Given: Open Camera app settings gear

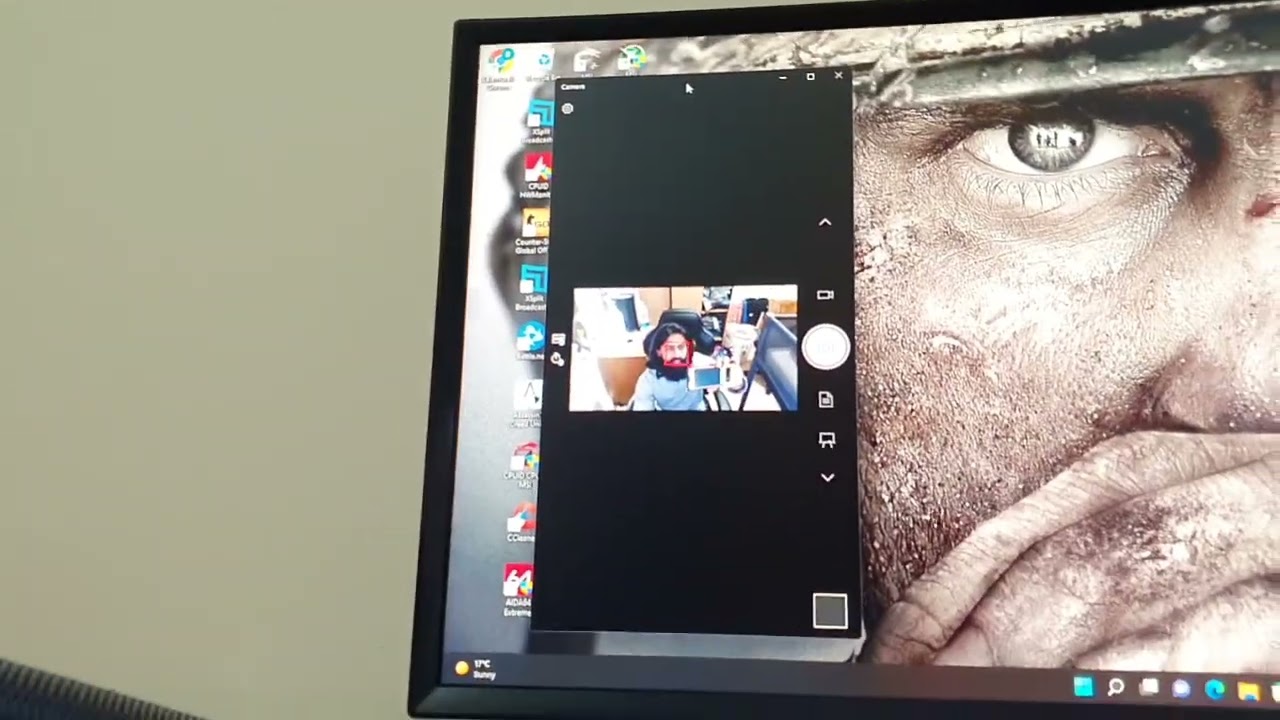Looking at the screenshot, I should 567,108.
